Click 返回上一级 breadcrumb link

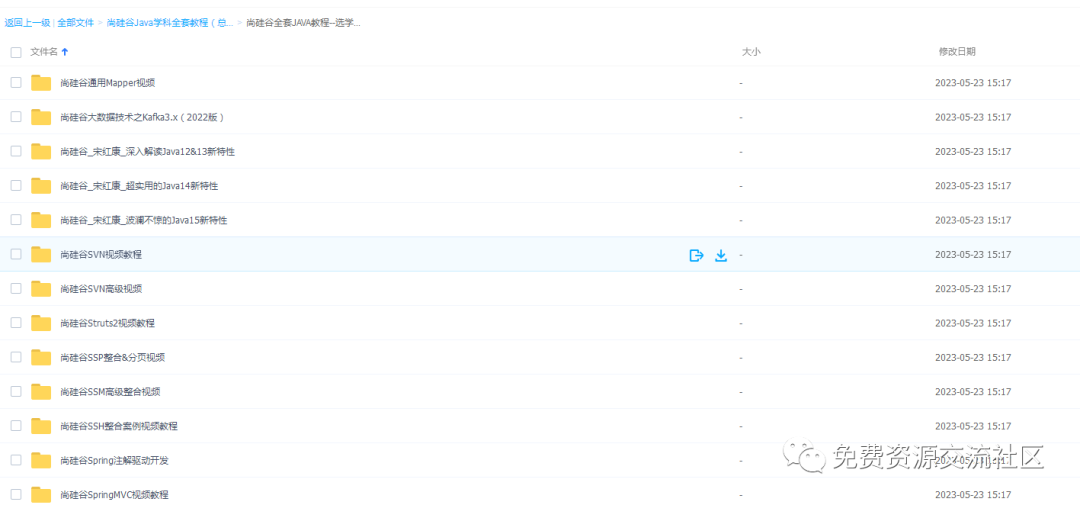(x=28, y=23)
